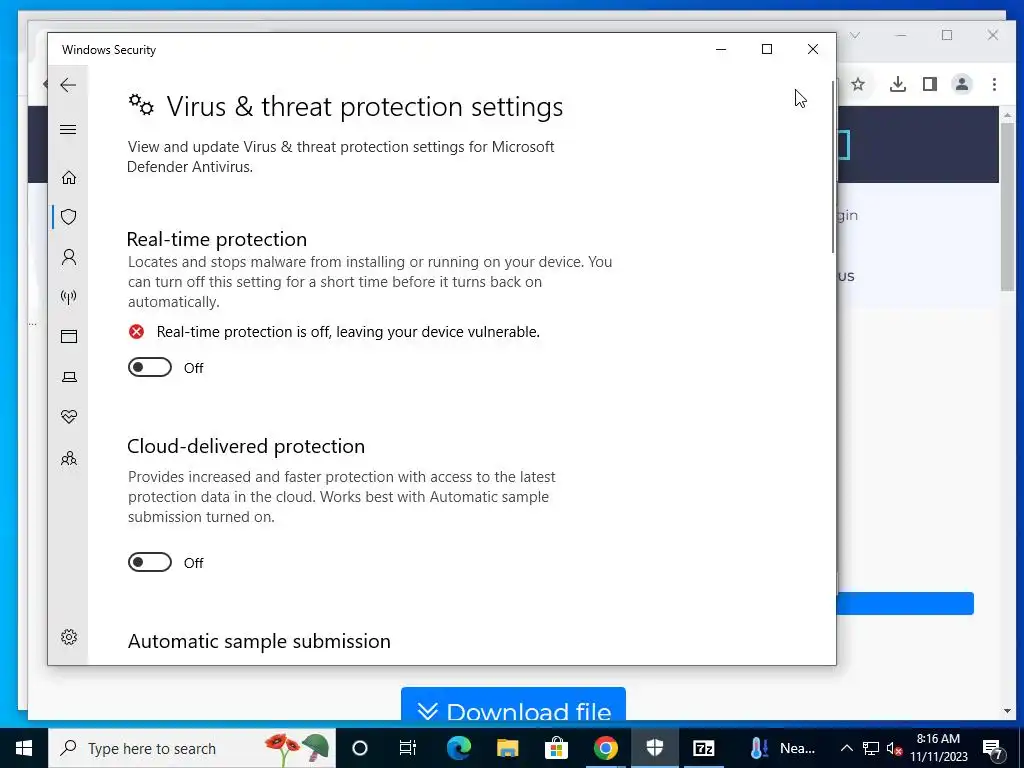Screen dimensions: 1024x768
Task: Click Chrome tab search chevron
Action: point(855,35)
